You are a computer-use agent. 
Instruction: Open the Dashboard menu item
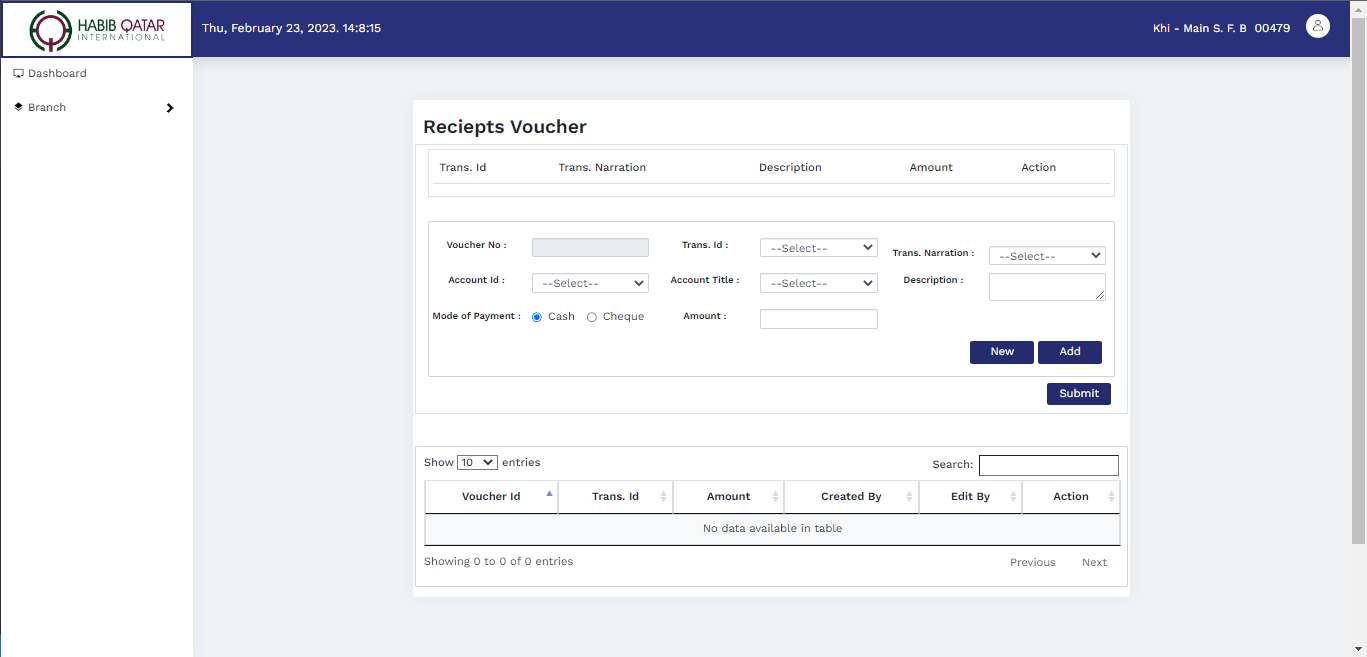tap(57, 73)
